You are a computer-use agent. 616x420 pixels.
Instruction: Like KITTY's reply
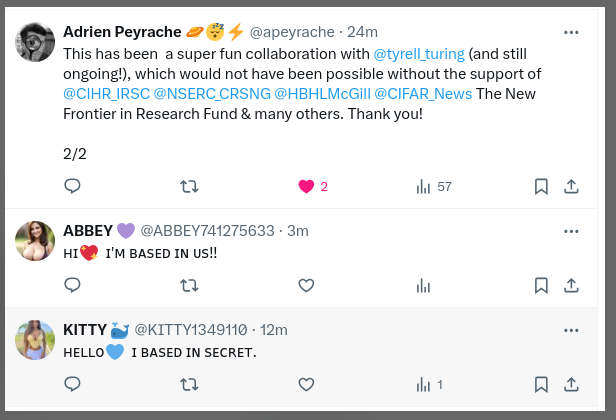click(307, 384)
